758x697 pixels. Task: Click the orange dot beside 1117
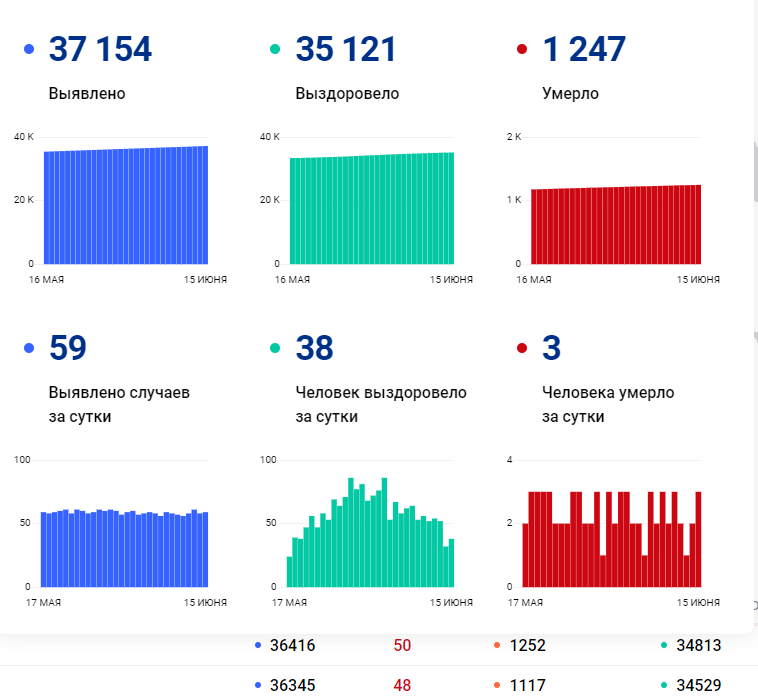[x=497, y=685]
